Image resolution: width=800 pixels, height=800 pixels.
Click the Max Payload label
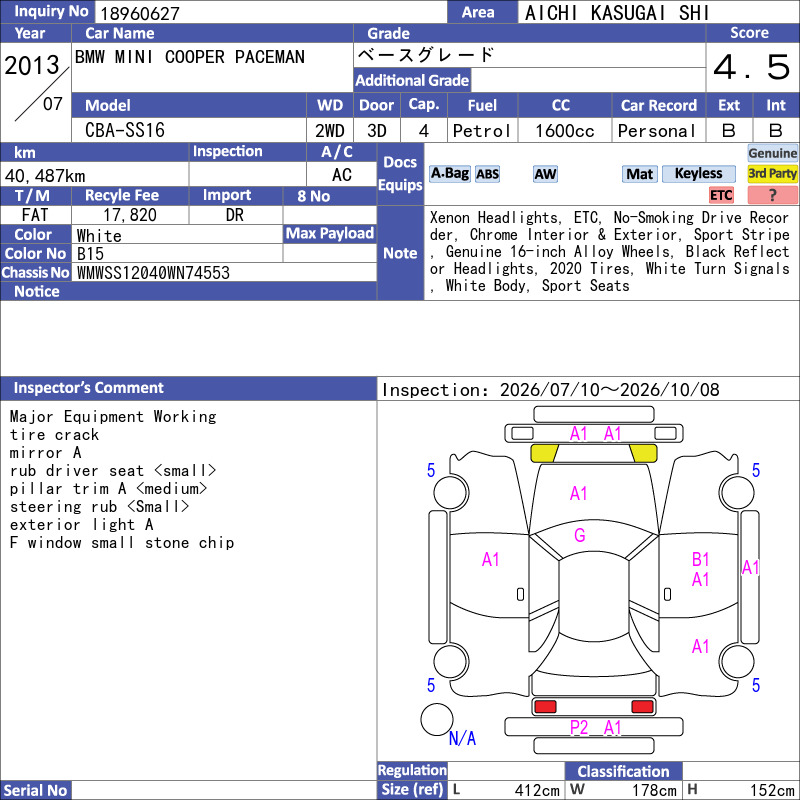pos(330,233)
